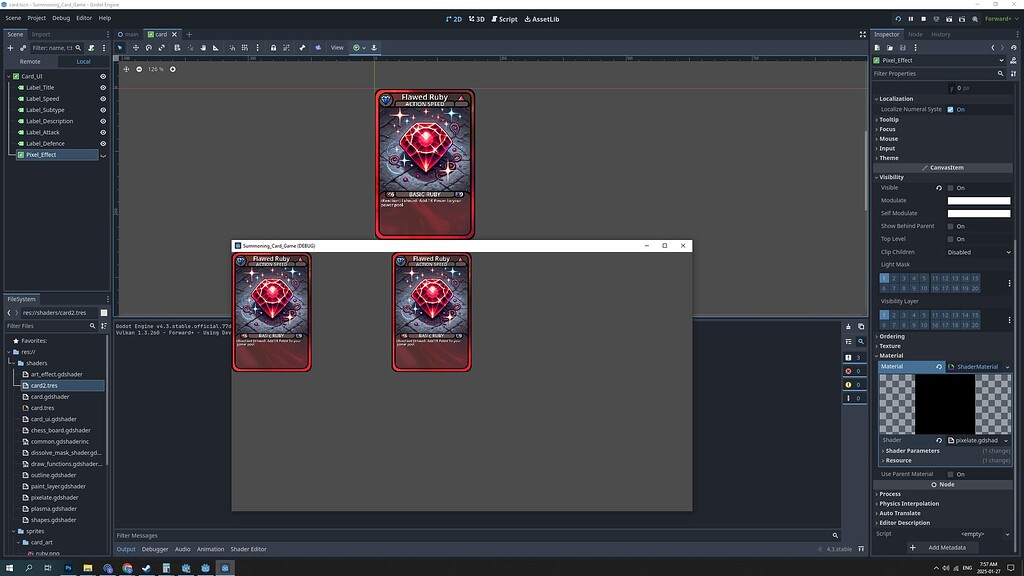Viewport: 1024px width, 576px height.
Task: Click Add Metadata at the Inspector bottom
Action: (x=945, y=547)
